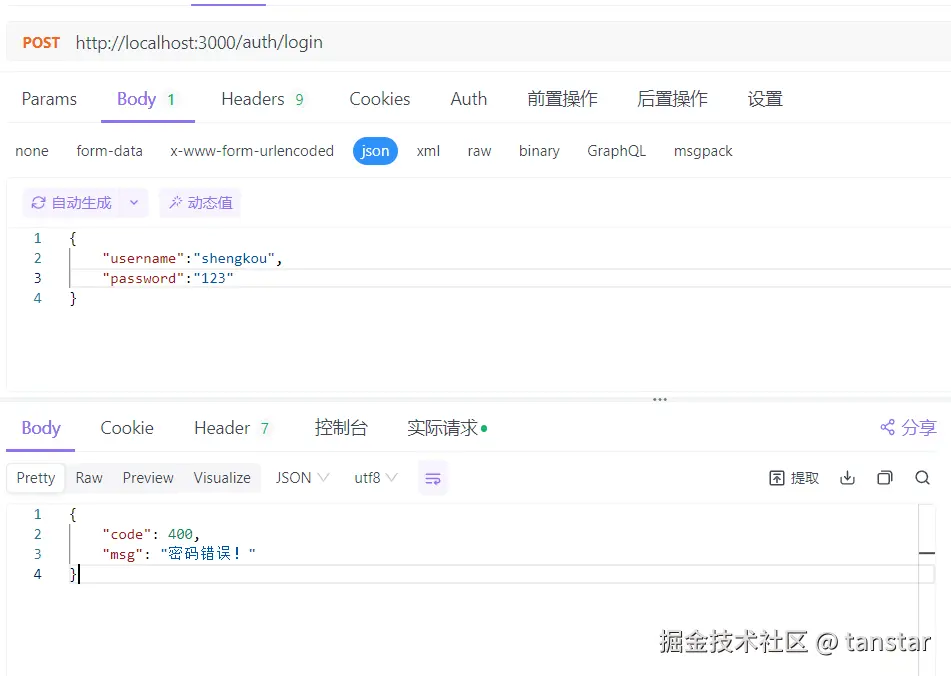Open the Cookies tab
This screenshot has height=676, width=951.
pyautogui.click(x=380, y=99)
